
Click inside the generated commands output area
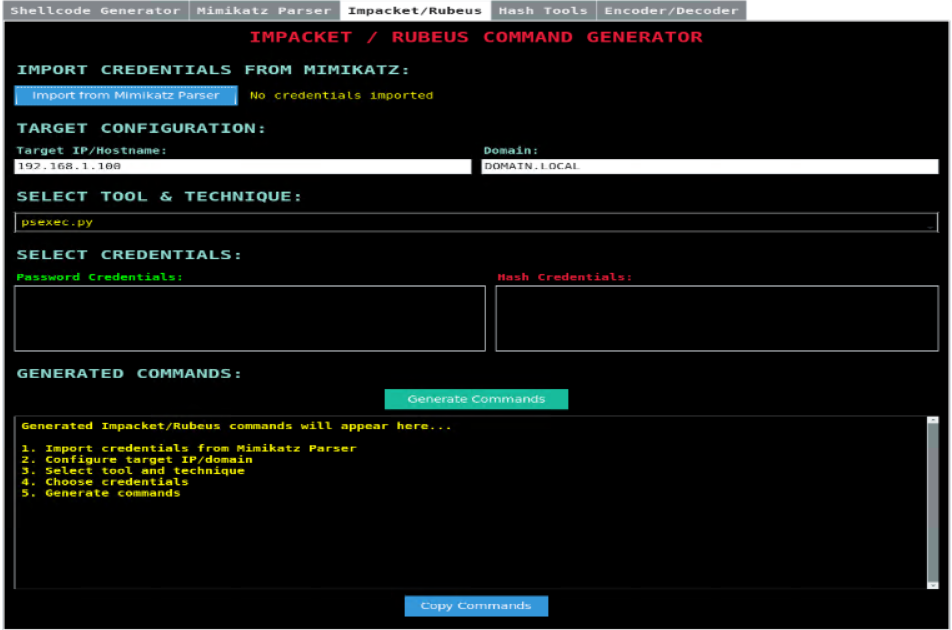point(470,540)
